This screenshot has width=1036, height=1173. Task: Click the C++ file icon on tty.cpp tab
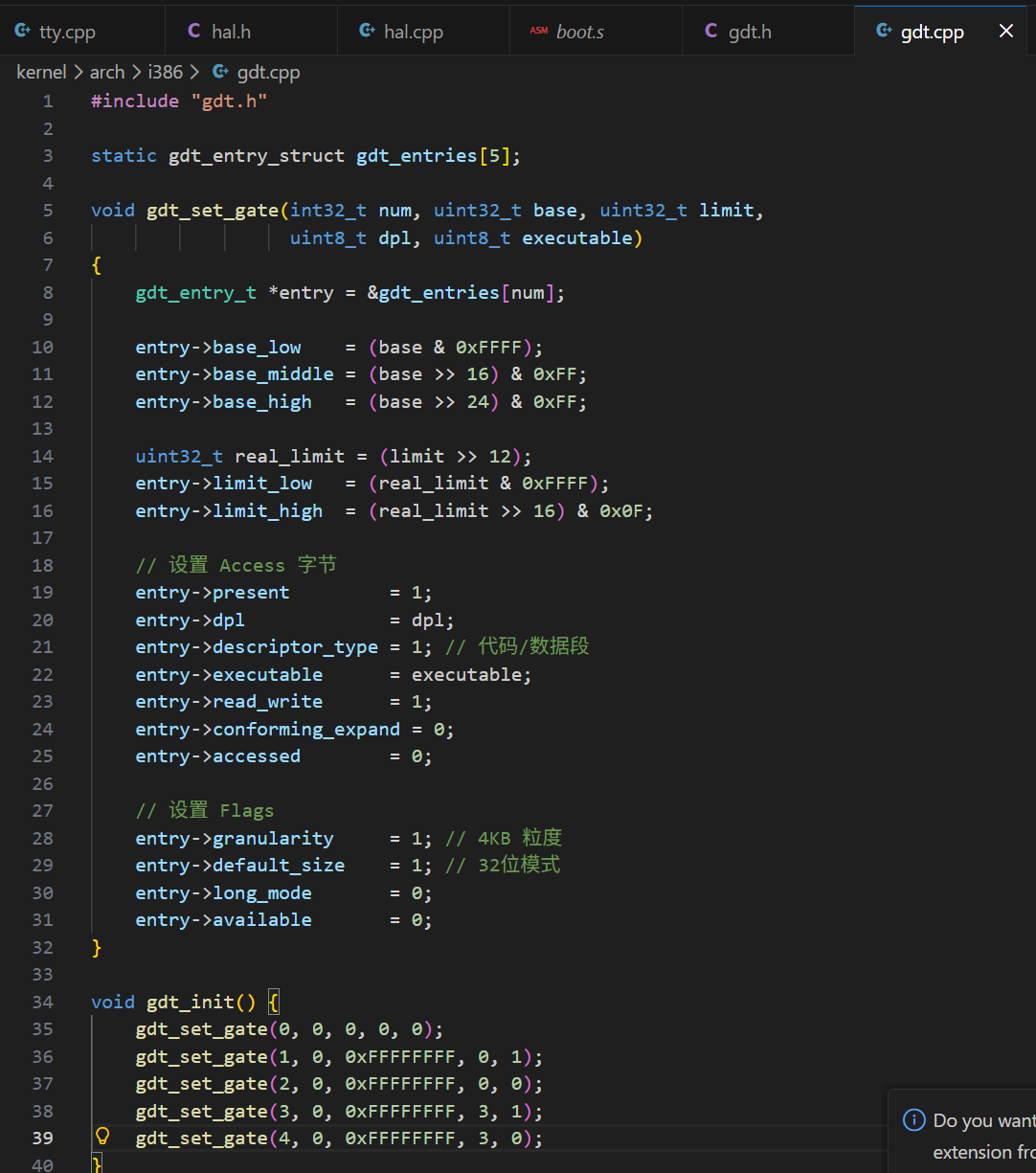(23, 32)
